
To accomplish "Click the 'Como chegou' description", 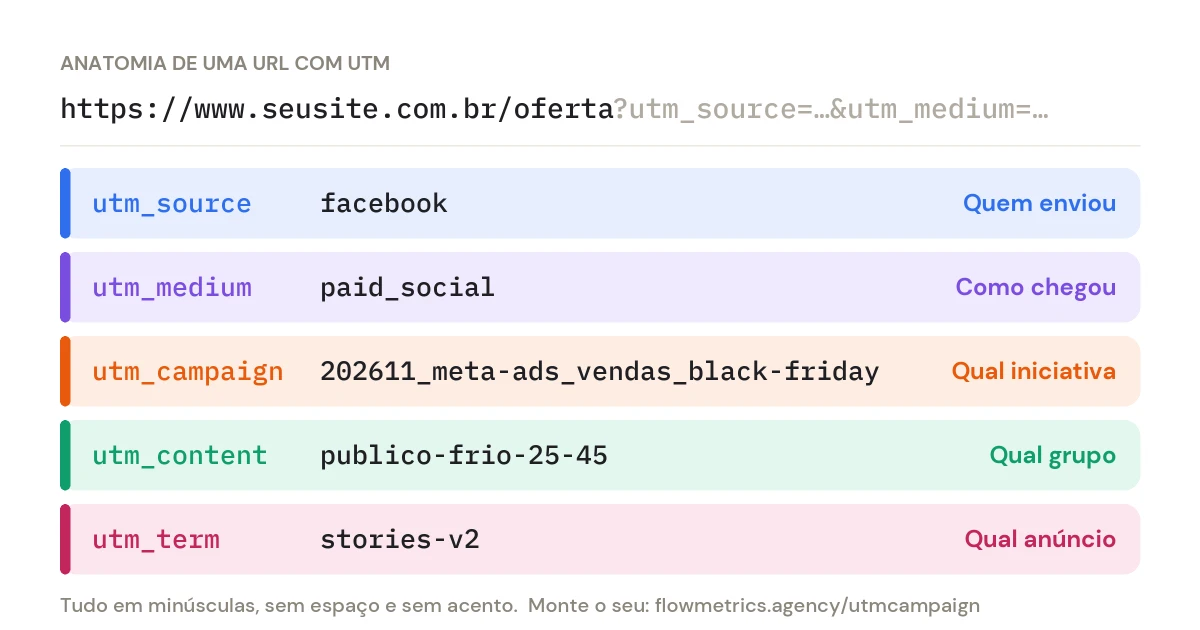I will (x=1035, y=287).
